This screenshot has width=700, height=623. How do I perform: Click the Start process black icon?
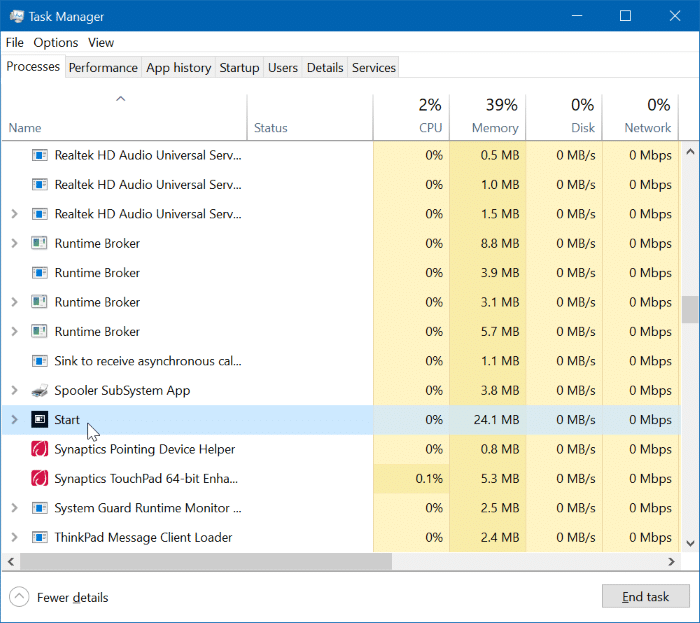[x=39, y=420]
